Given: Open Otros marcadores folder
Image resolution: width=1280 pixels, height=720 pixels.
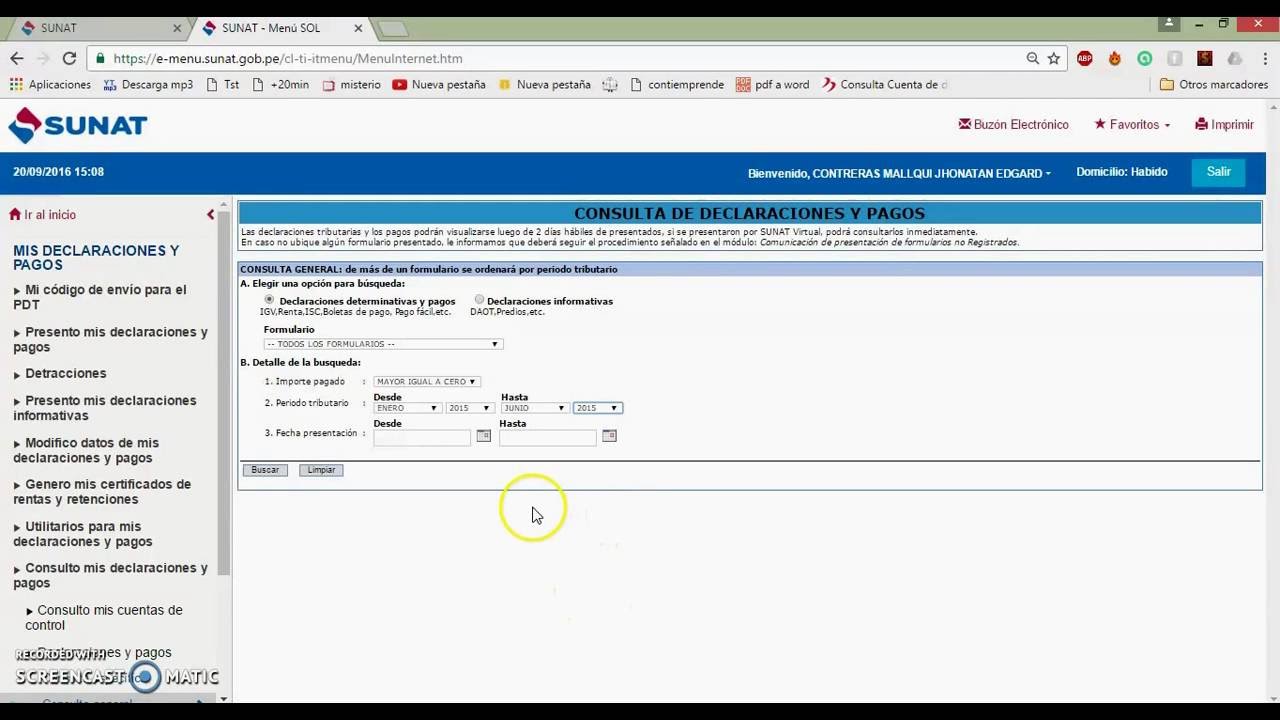Looking at the screenshot, I should click(1214, 85).
